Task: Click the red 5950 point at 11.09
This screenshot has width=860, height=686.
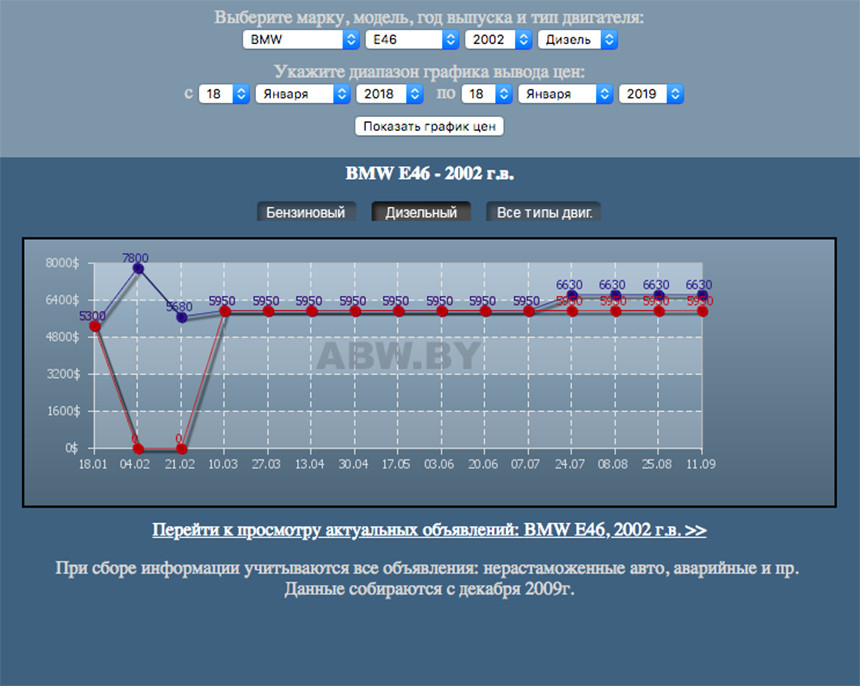Action: coord(703,311)
